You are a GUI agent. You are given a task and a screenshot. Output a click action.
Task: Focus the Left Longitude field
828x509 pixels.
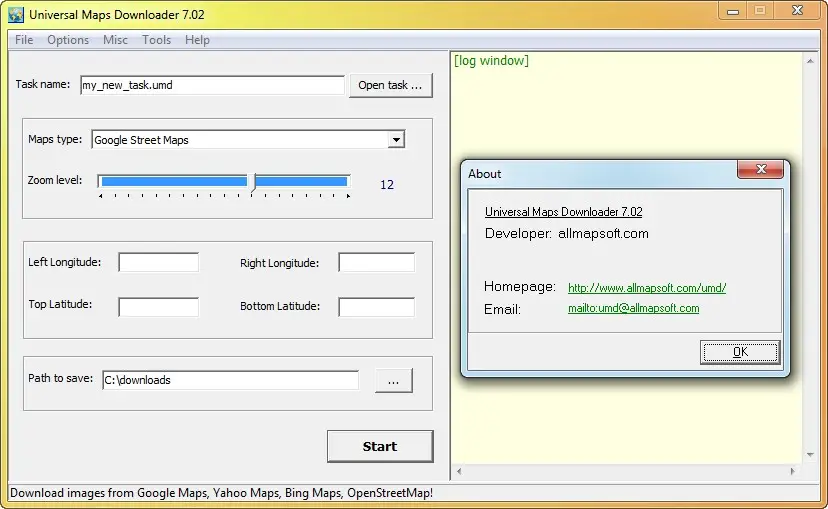coord(158,262)
